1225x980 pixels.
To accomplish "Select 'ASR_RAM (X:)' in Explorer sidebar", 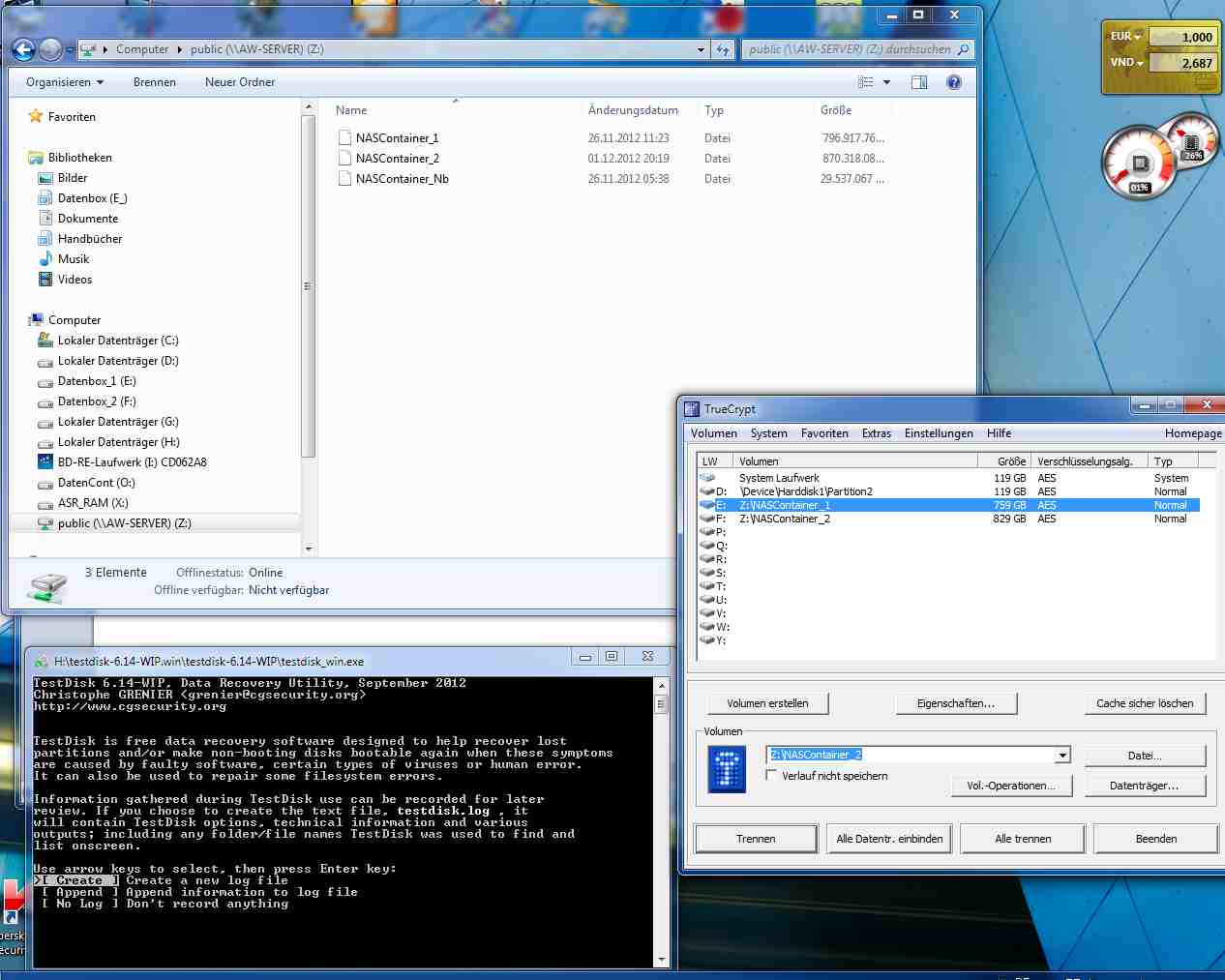I will coord(93,503).
